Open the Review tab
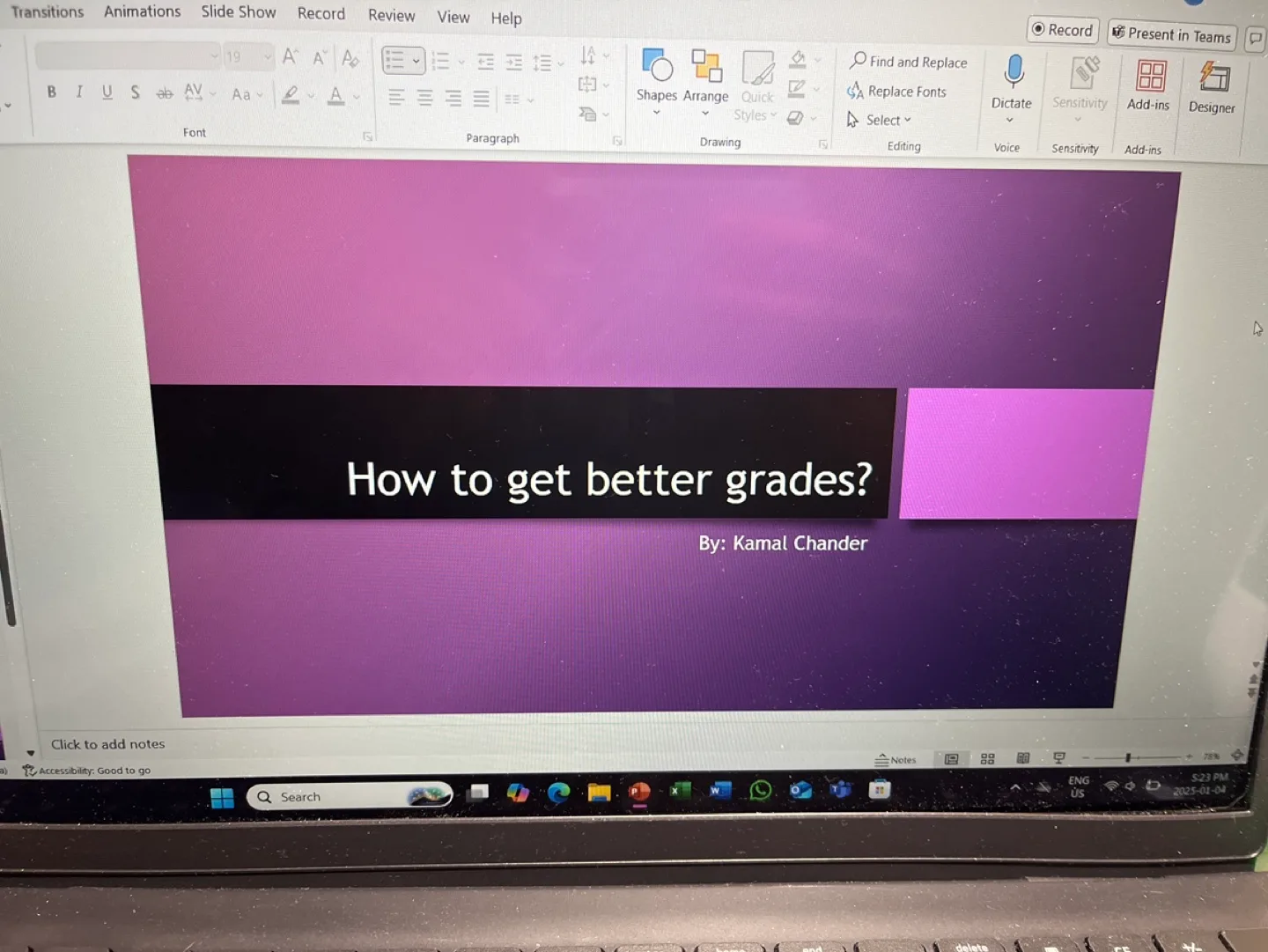The height and width of the screenshot is (952, 1268). click(392, 15)
